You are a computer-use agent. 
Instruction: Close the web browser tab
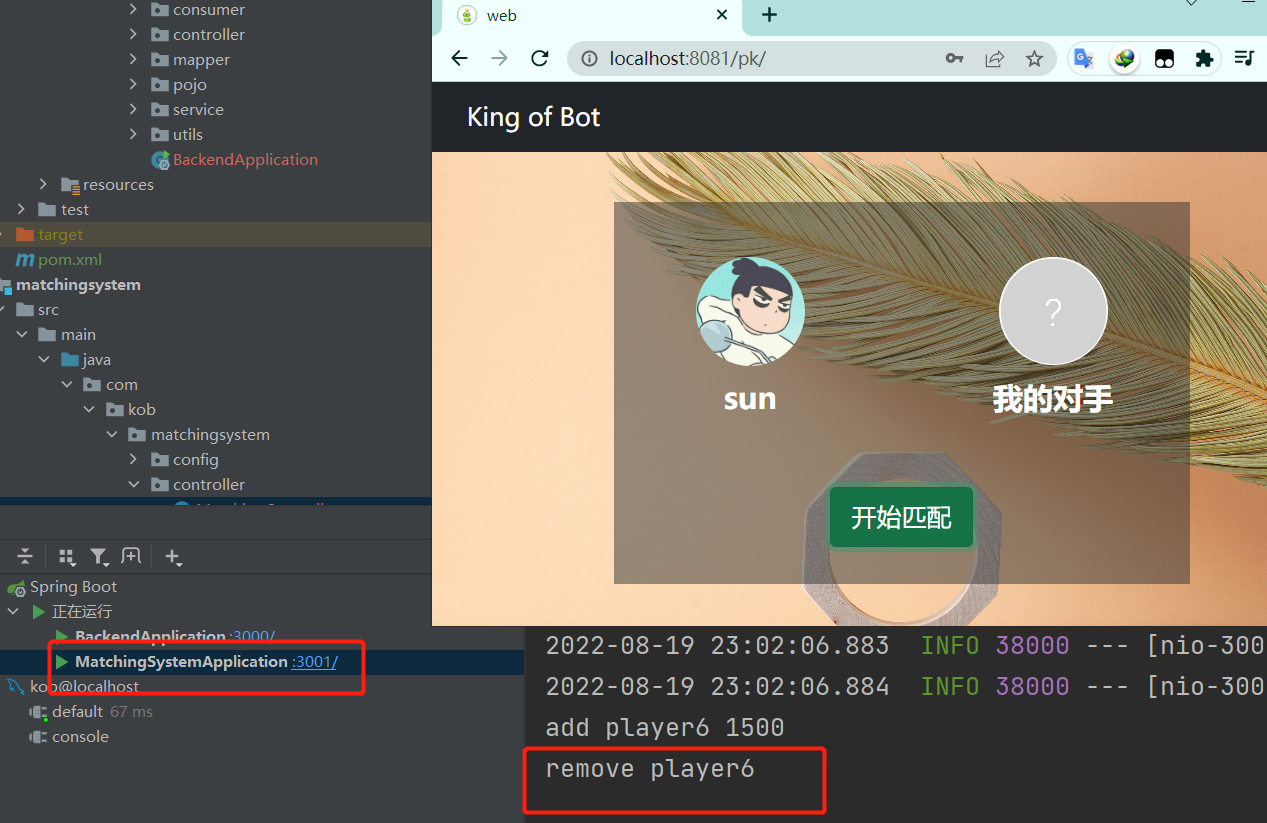click(x=722, y=15)
